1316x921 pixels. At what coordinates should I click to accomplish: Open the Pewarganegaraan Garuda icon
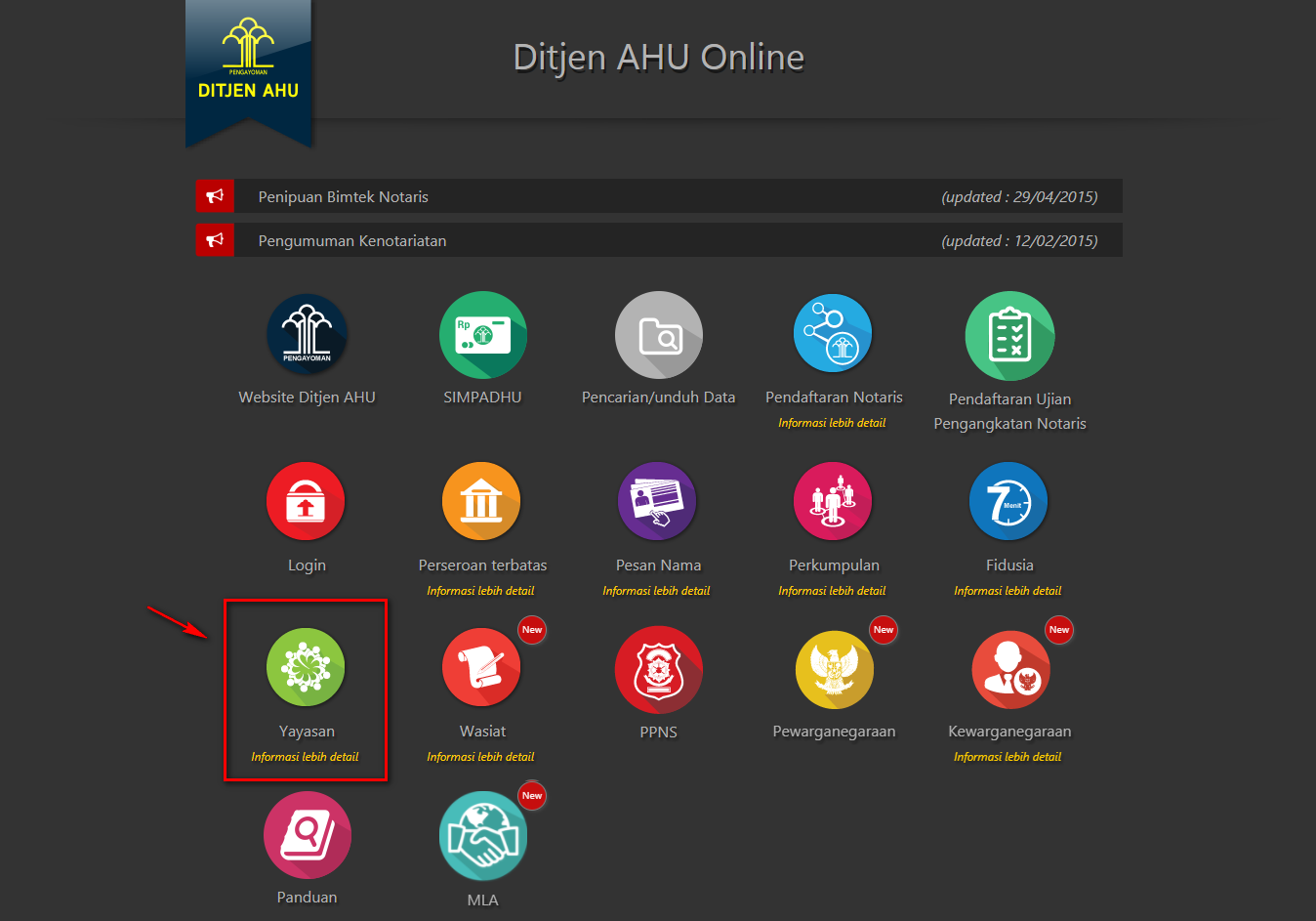coord(834,669)
